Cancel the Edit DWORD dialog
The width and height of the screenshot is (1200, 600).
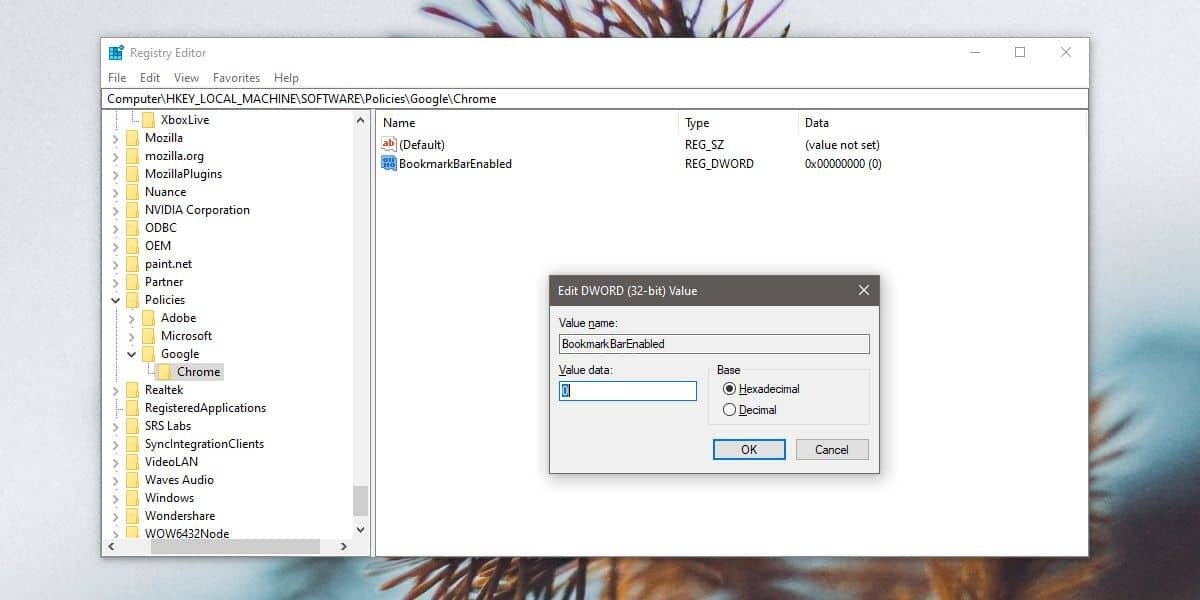(x=831, y=449)
